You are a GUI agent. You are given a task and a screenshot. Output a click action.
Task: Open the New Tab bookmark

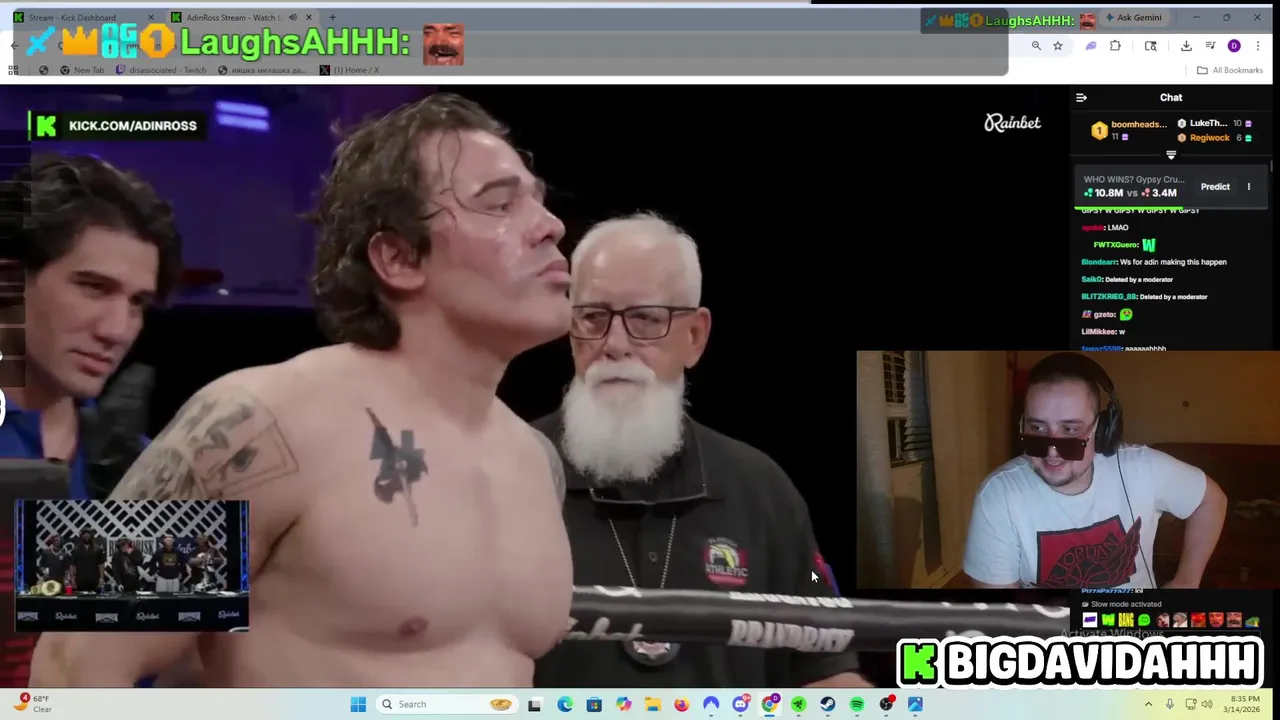81,70
